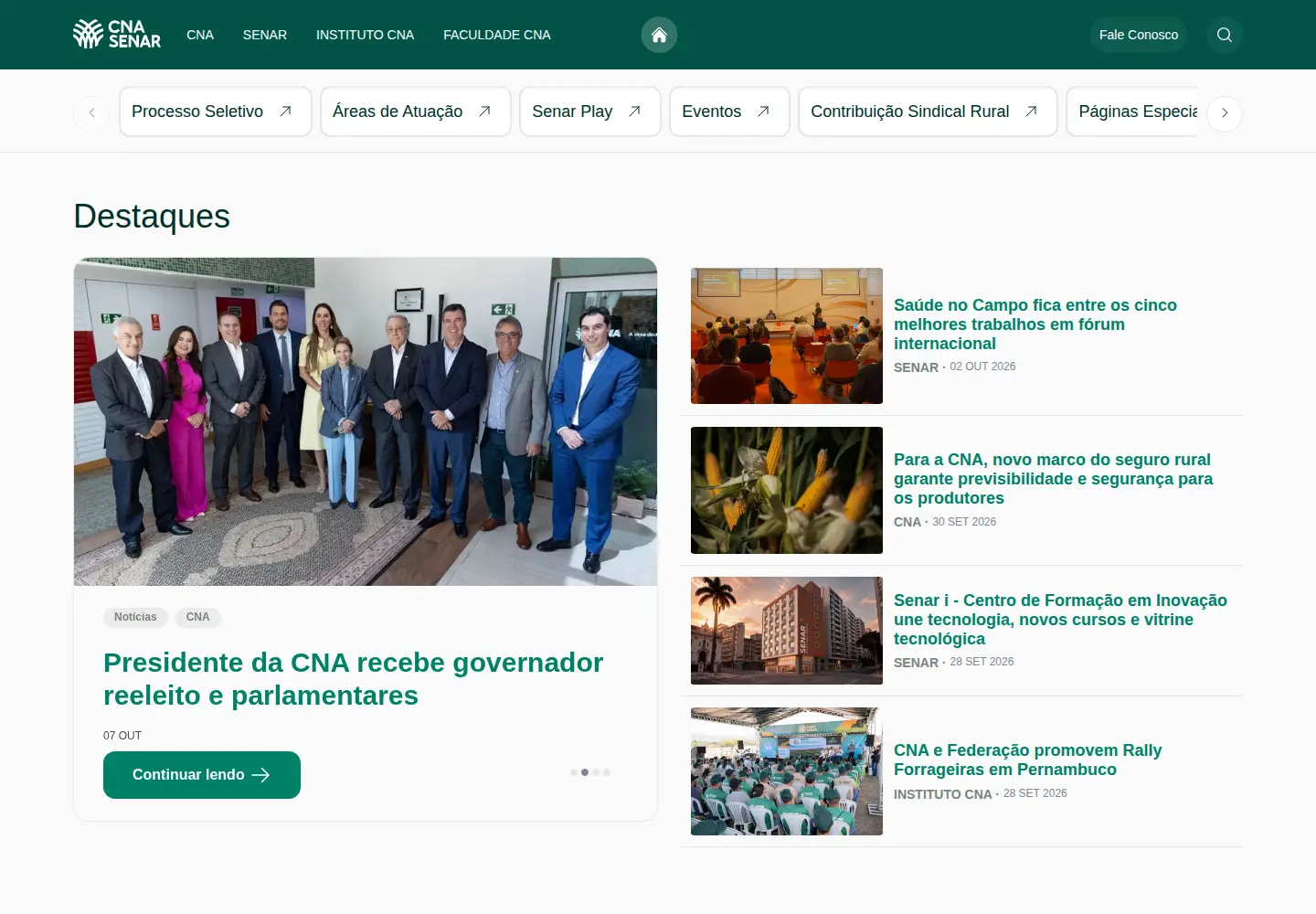
Task: Open the Áreas de Atuação shortcut
Action: tap(416, 112)
